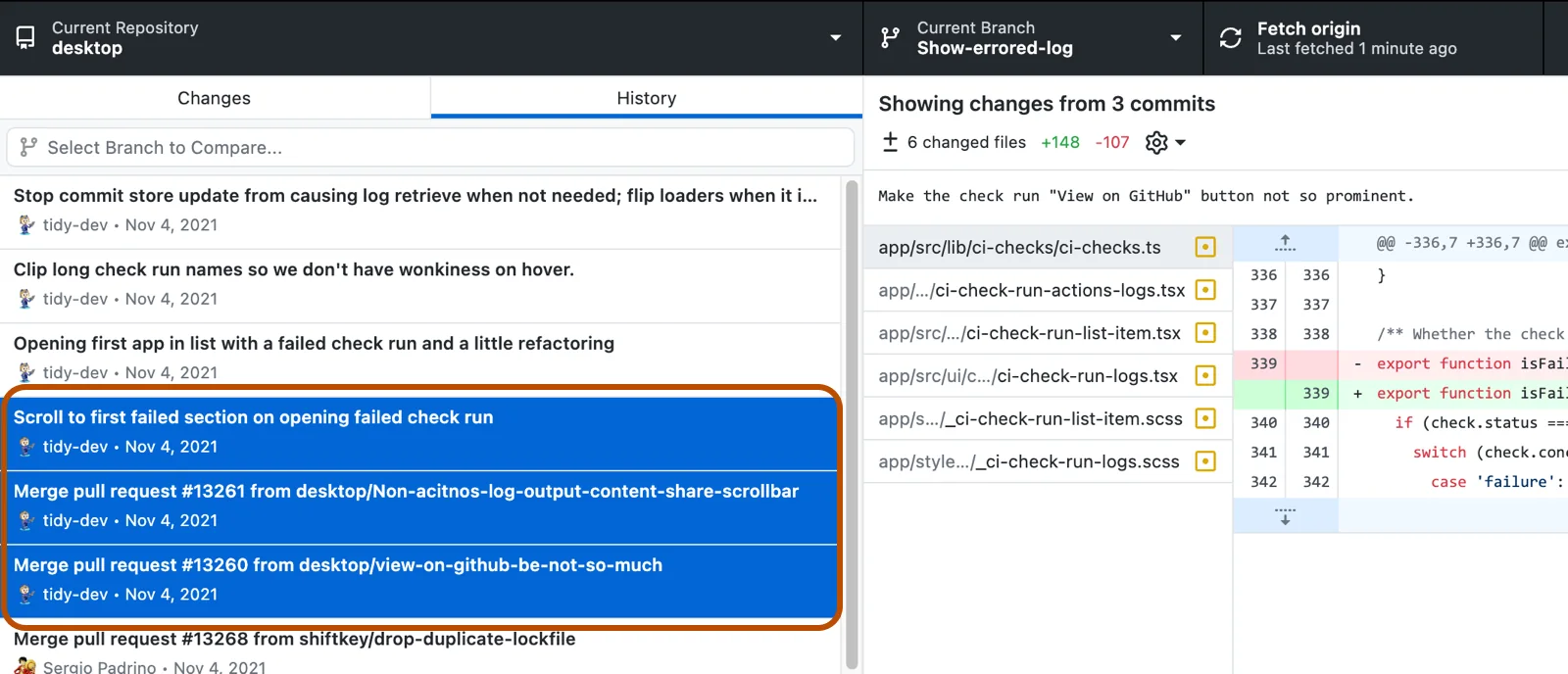Screen dimensions: 1568x674
Task: Click the plus-minus icon beside 6 changed files
Action: [x=890, y=142]
